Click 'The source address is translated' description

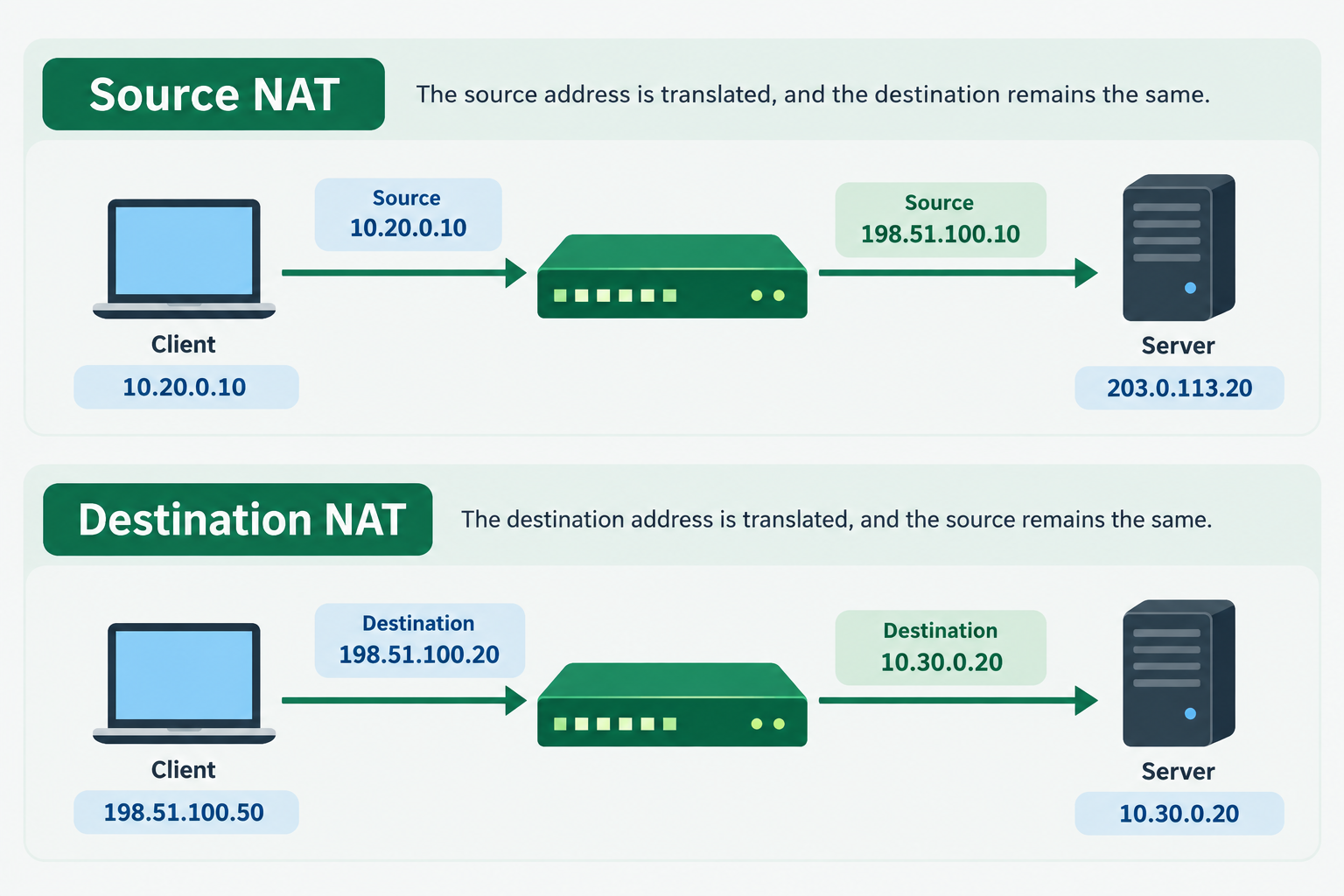(x=813, y=94)
